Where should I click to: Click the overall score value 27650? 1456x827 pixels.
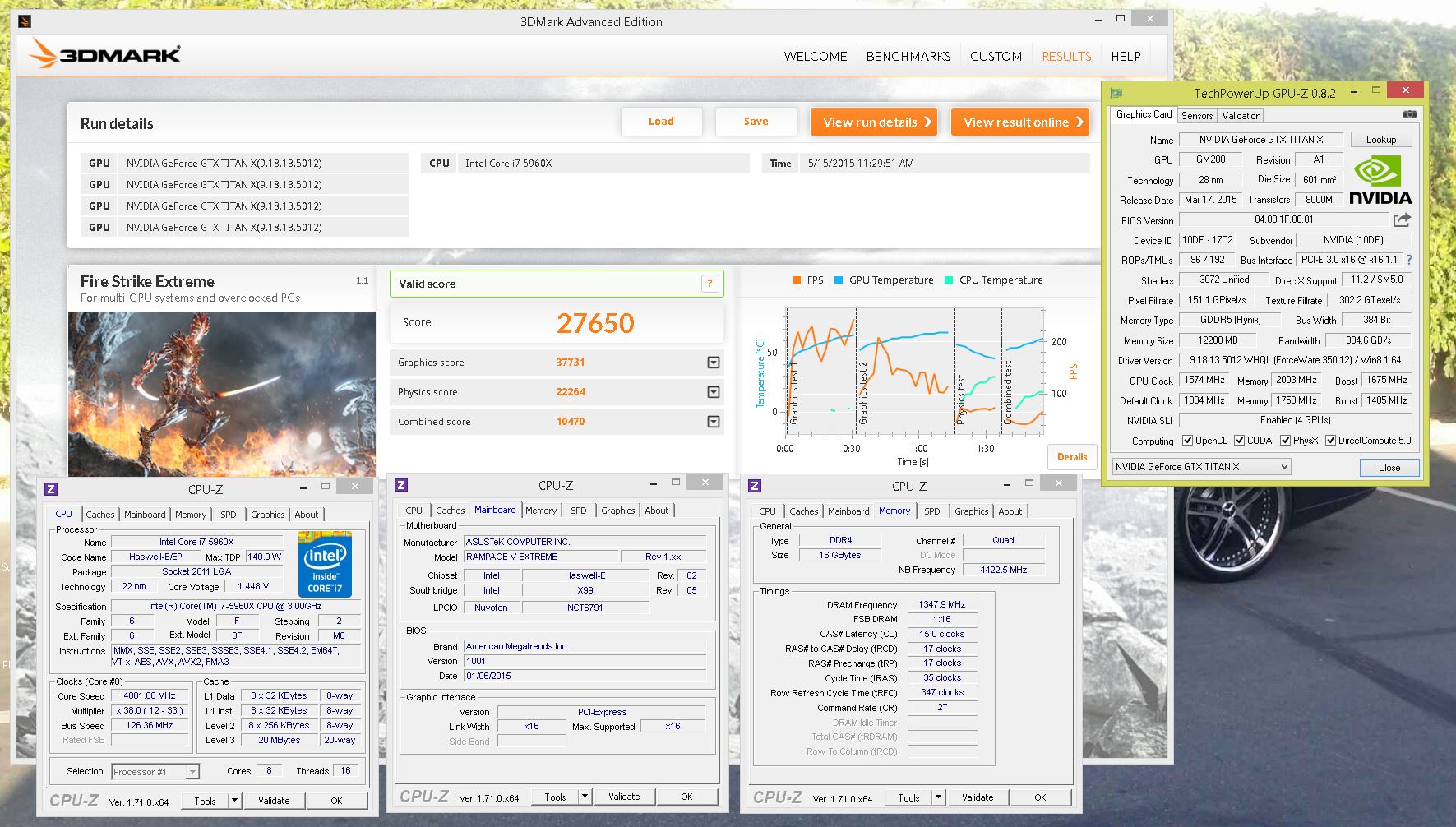595,323
